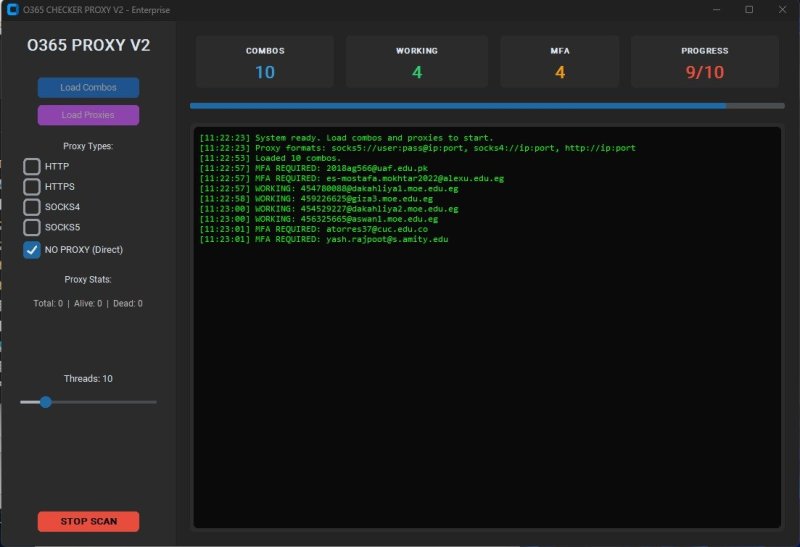800x547 pixels.
Task: Uncheck the NO PROXY (Direct) checkbox
Action: tap(32, 250)
